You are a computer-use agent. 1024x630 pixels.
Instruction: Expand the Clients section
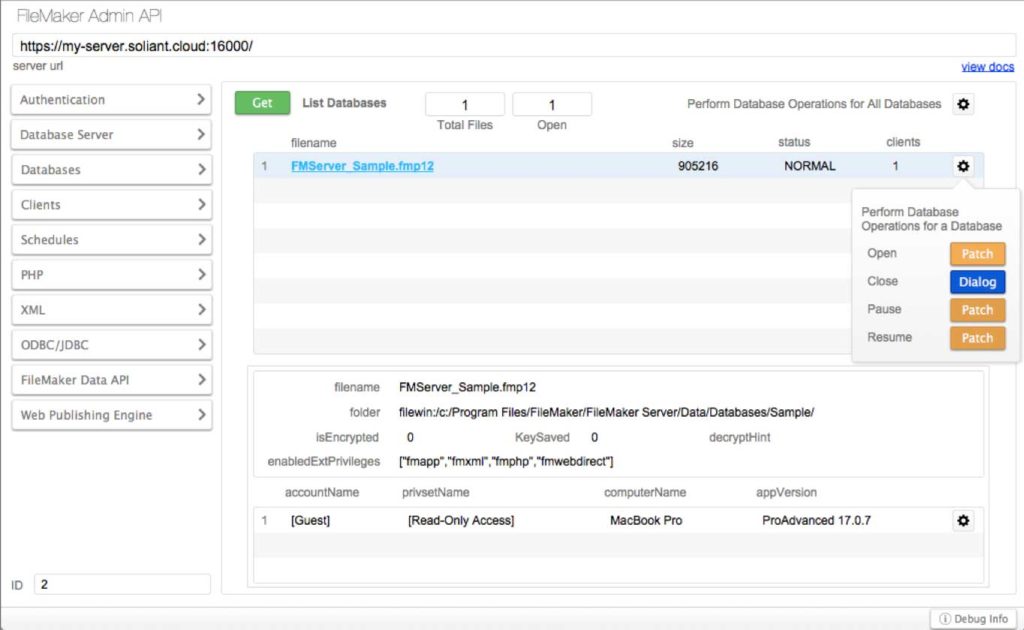pos(110,204)
